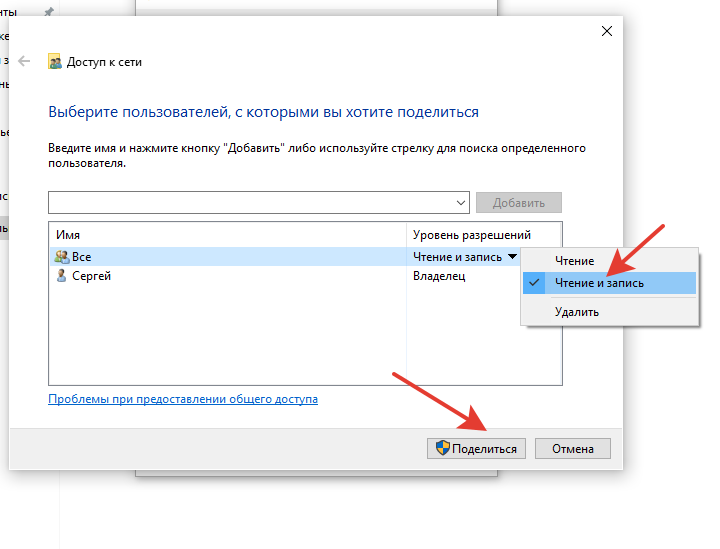Open 'Проблемы при предоставлении общего доступа' link

(183, 399)
